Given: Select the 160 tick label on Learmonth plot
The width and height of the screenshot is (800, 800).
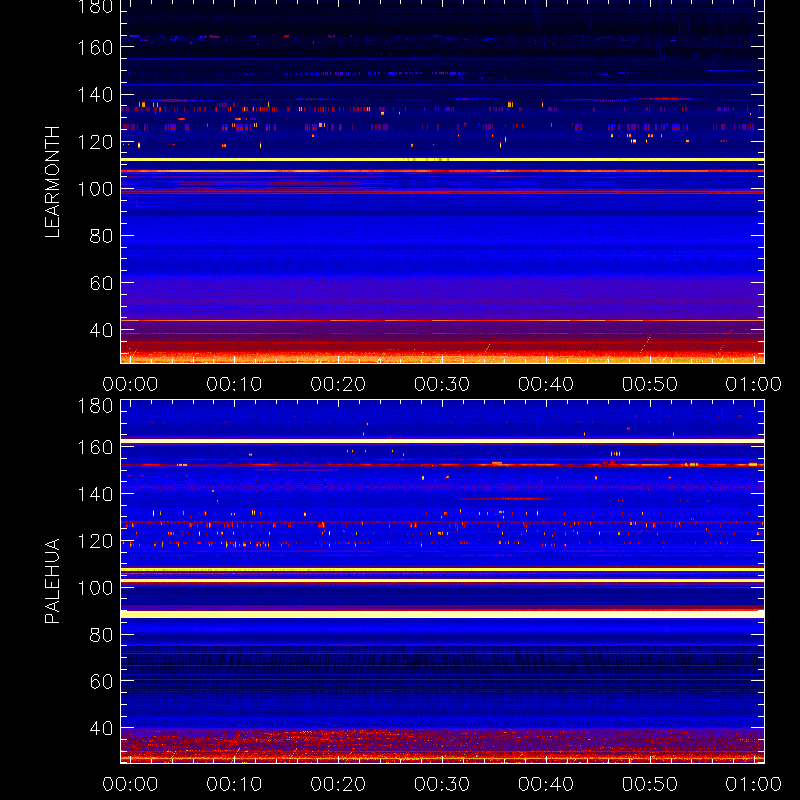Looking at the screenshot, I should pyautogui.click(x=95, y=48).
